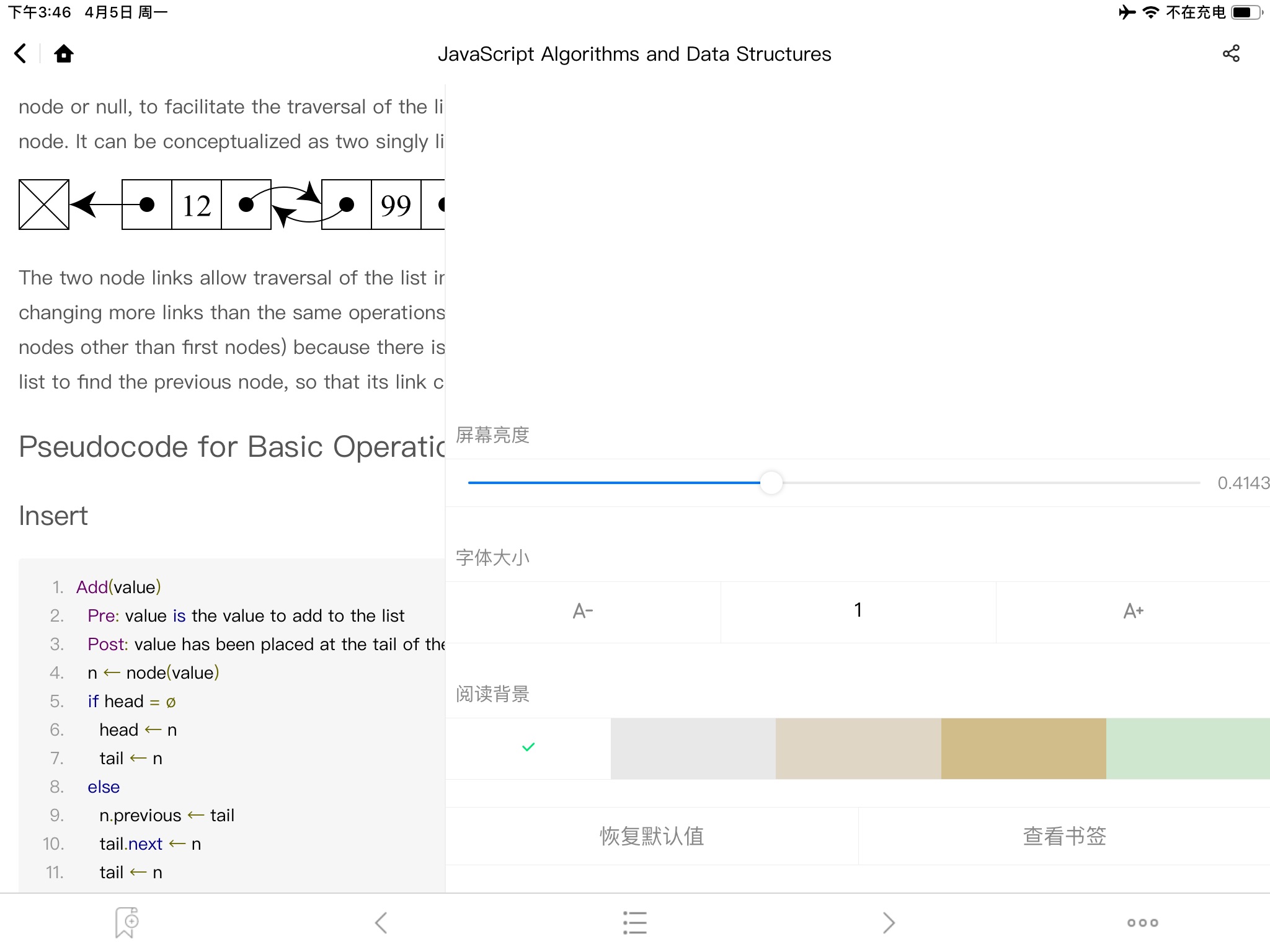Open the table of contents list icon
The width and height of the screenshot is (1270, 952).
(634, 922)
